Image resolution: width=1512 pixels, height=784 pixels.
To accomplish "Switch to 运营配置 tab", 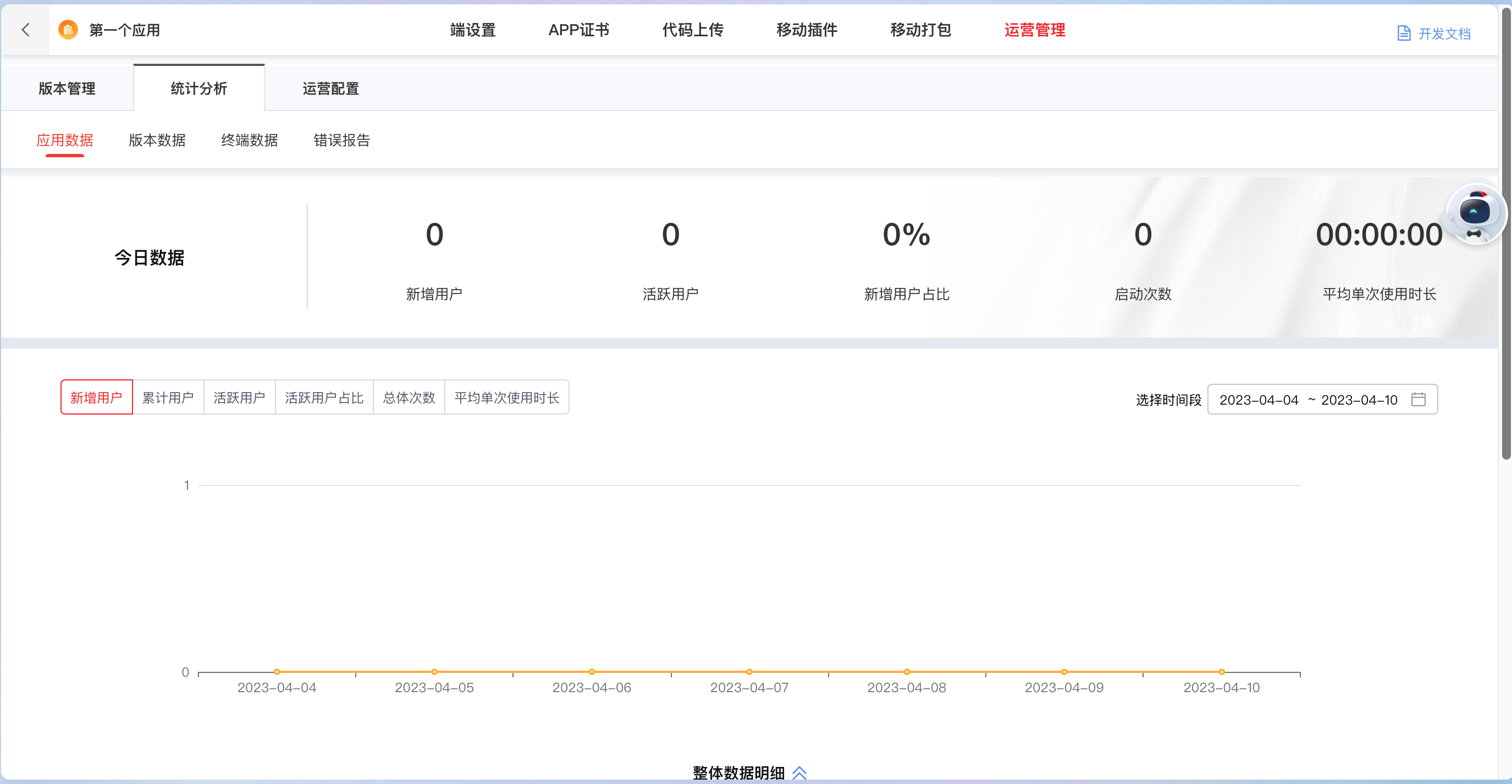I will click(x=330, y=89).
